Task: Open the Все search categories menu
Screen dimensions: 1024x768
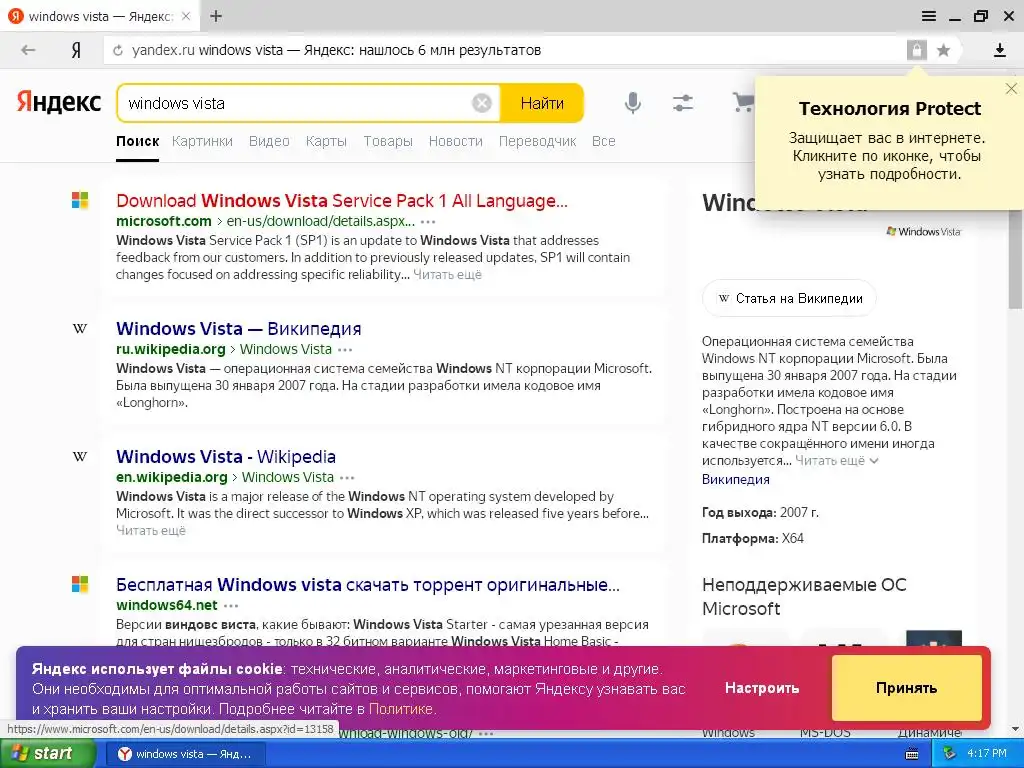Action: click(603, 141)
